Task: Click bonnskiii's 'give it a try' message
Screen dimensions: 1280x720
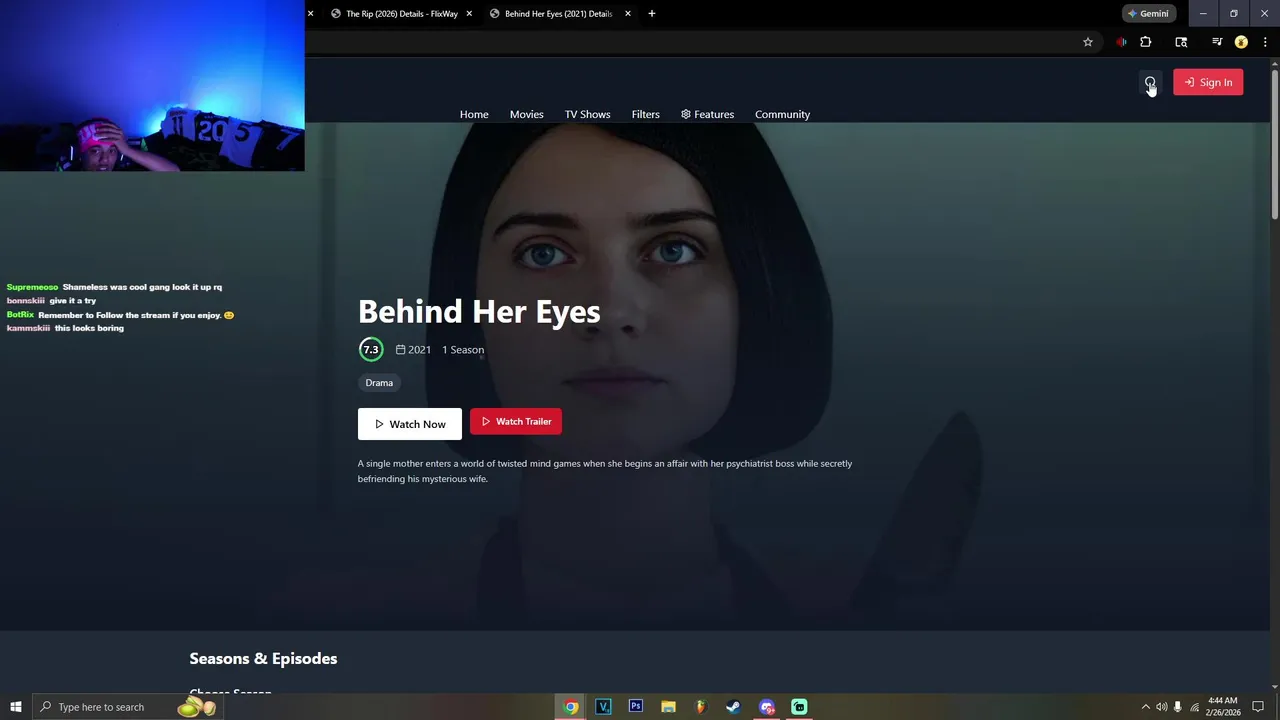Action: point(51,301)
